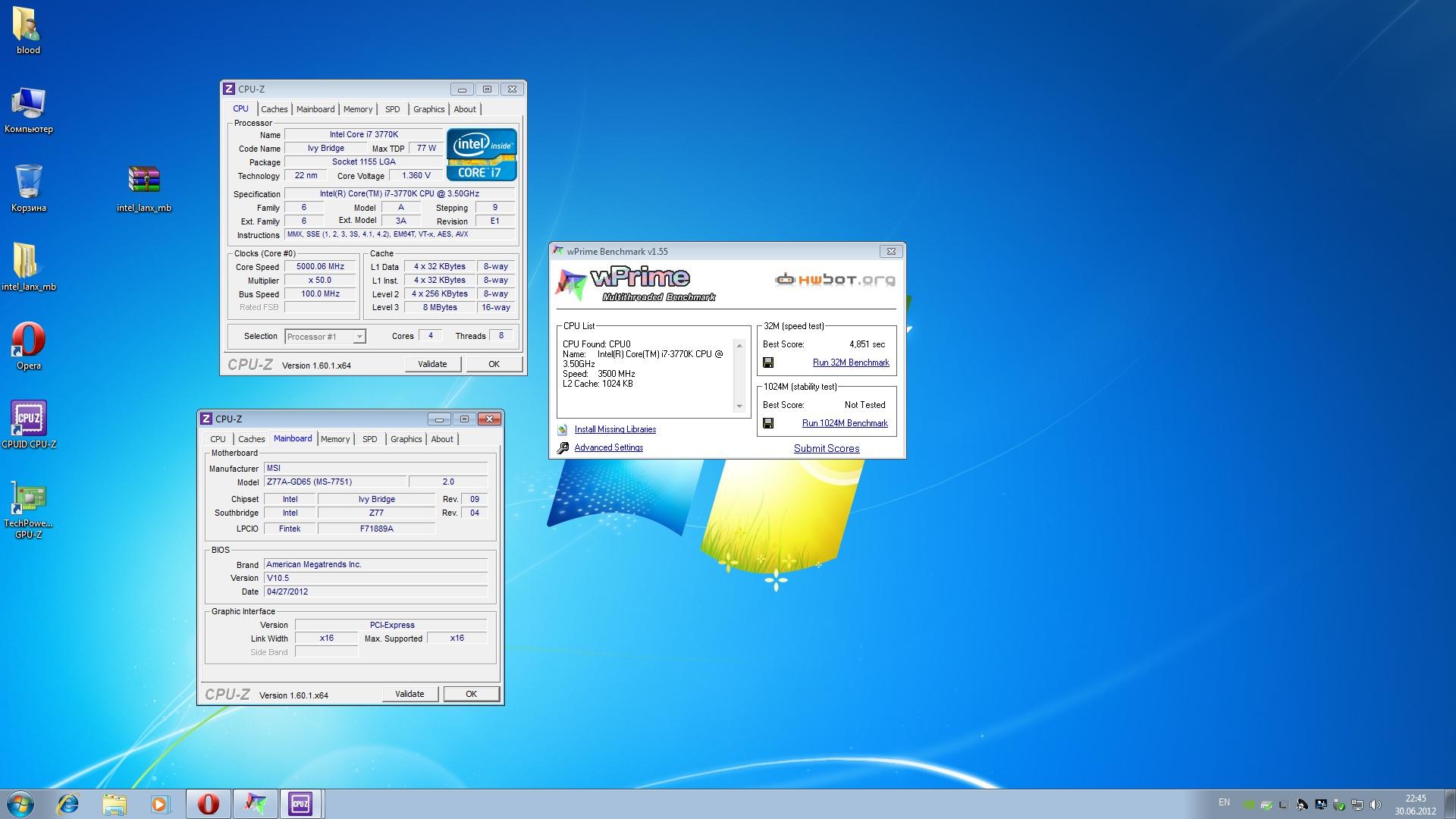This screenshot has height=819, width=1456.
Task: Click the taskbar clock showing 22:45
Action: tap(1415, 805)
